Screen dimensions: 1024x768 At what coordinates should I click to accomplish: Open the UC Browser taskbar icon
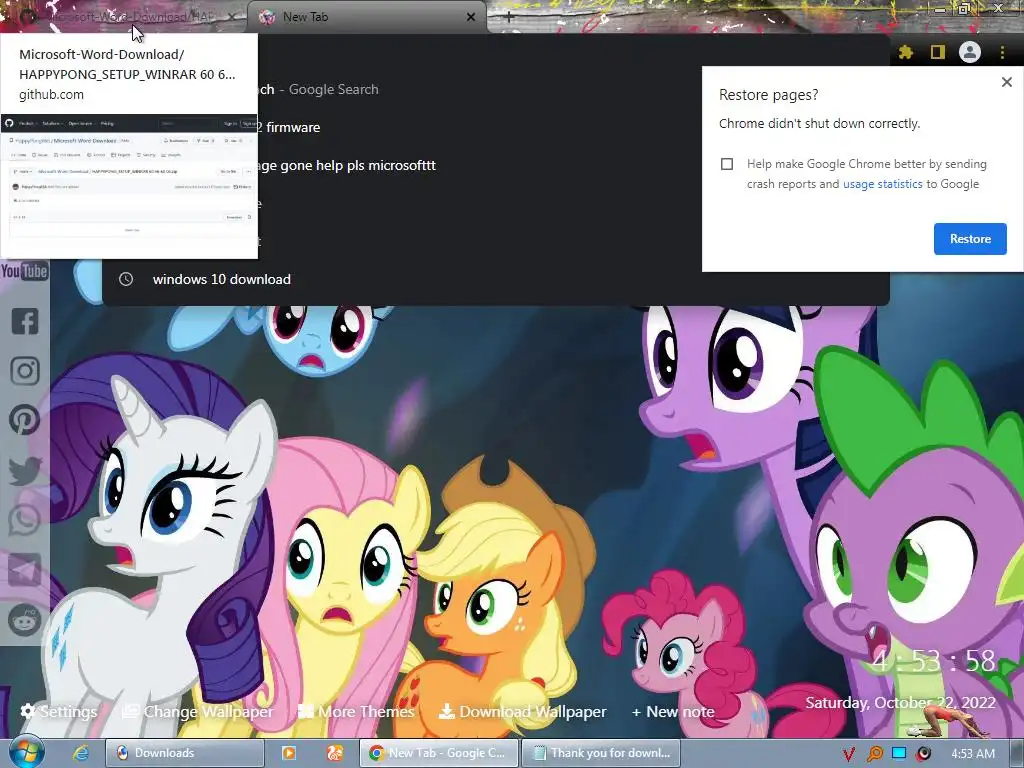[x=335, y=753]
